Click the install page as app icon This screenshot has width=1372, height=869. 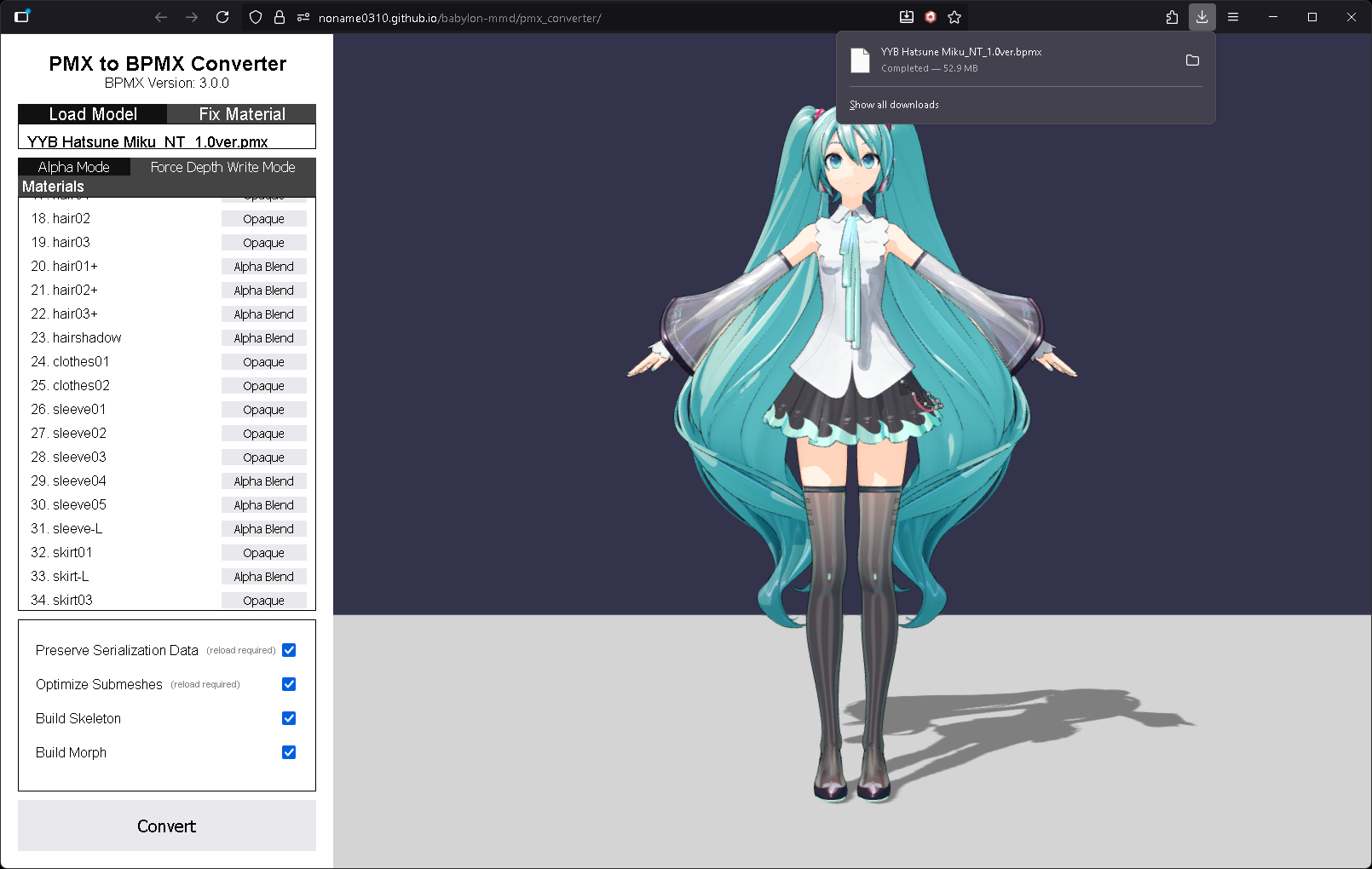coord(907,17)
